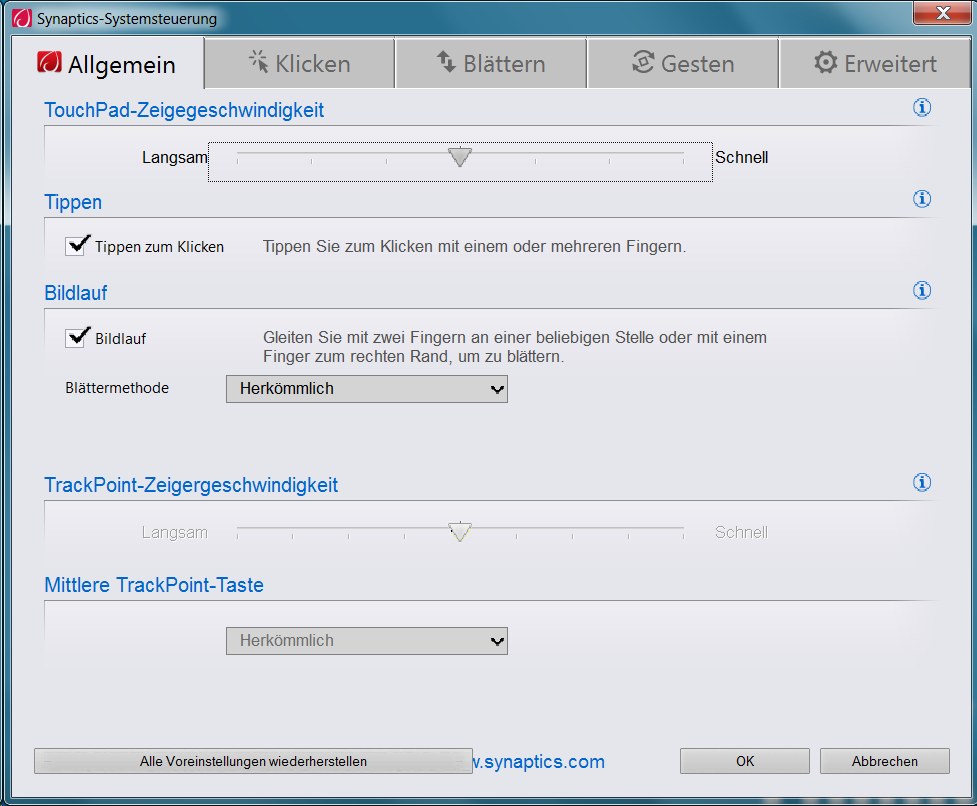Click Alle Voreinstellungen wiederherstellen button
The height and width of the screenshot is (806, 977).
[253, 761]
